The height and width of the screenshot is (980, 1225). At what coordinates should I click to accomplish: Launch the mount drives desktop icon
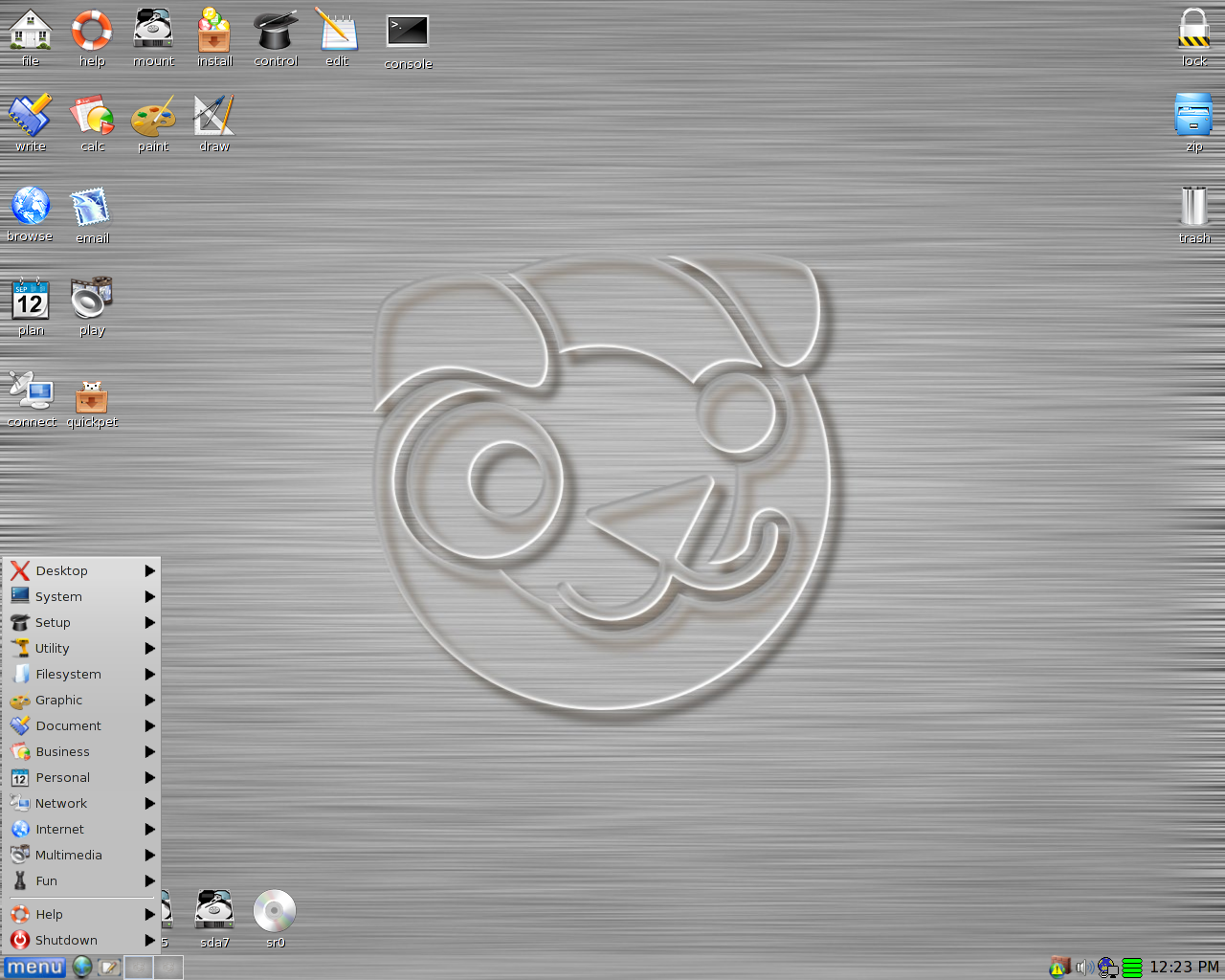click(x=153, y=31)
